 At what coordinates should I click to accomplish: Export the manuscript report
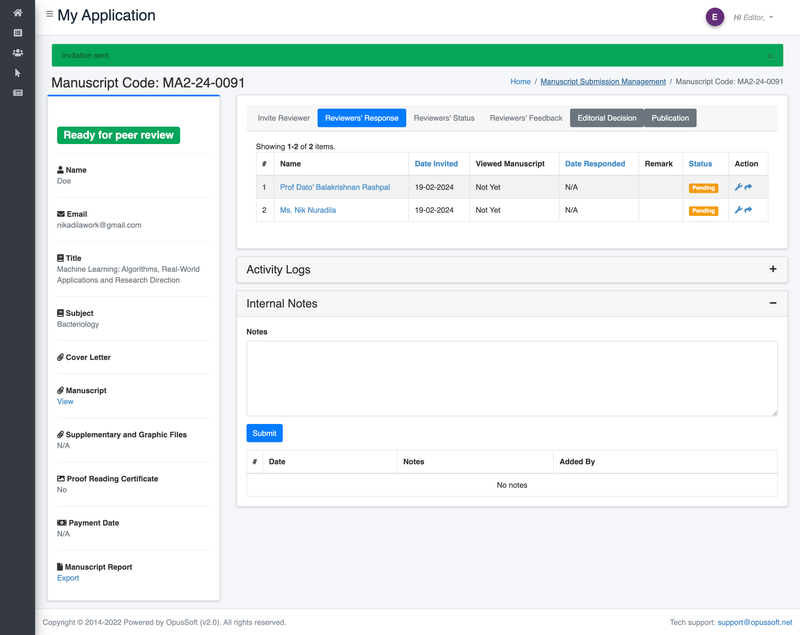click(68, 578)
